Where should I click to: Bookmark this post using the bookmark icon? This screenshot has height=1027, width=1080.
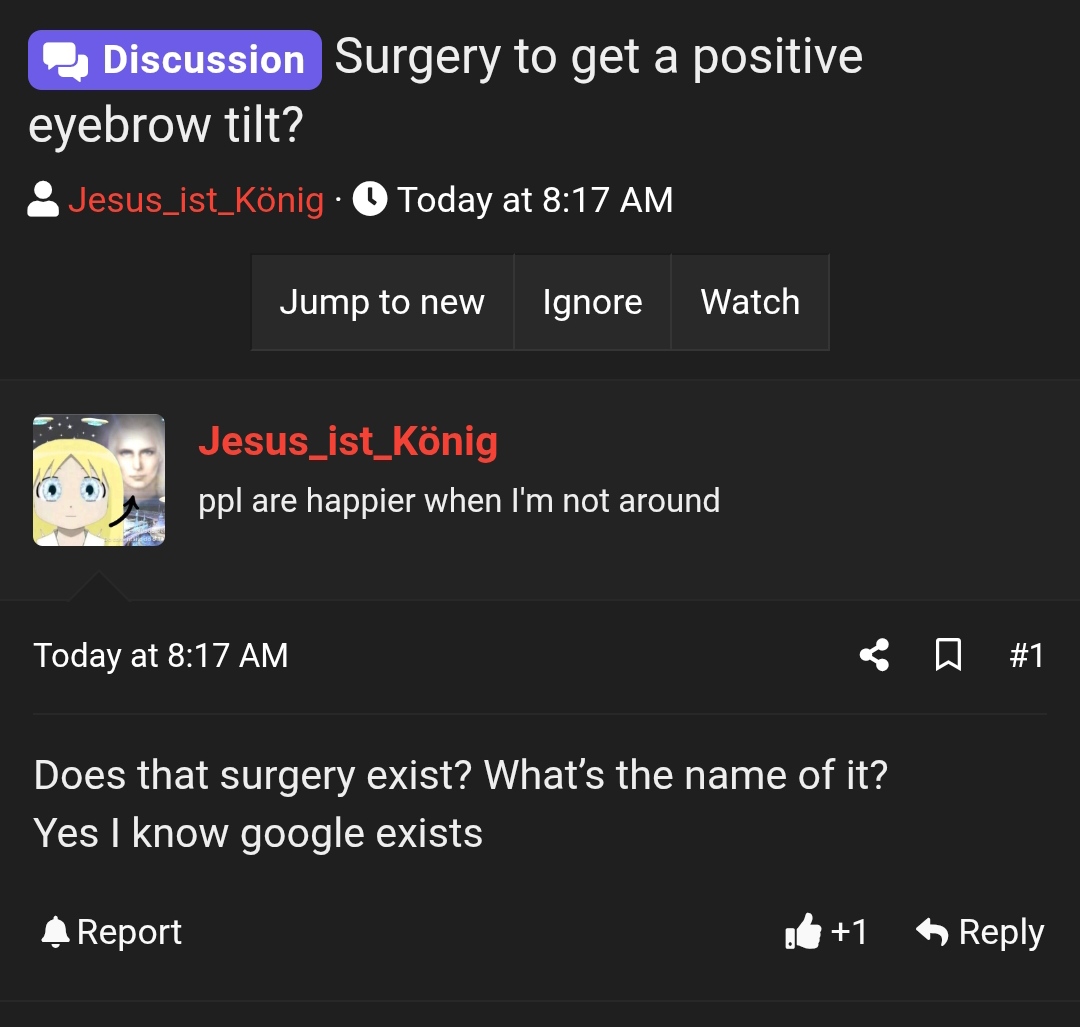click(948, 655)
